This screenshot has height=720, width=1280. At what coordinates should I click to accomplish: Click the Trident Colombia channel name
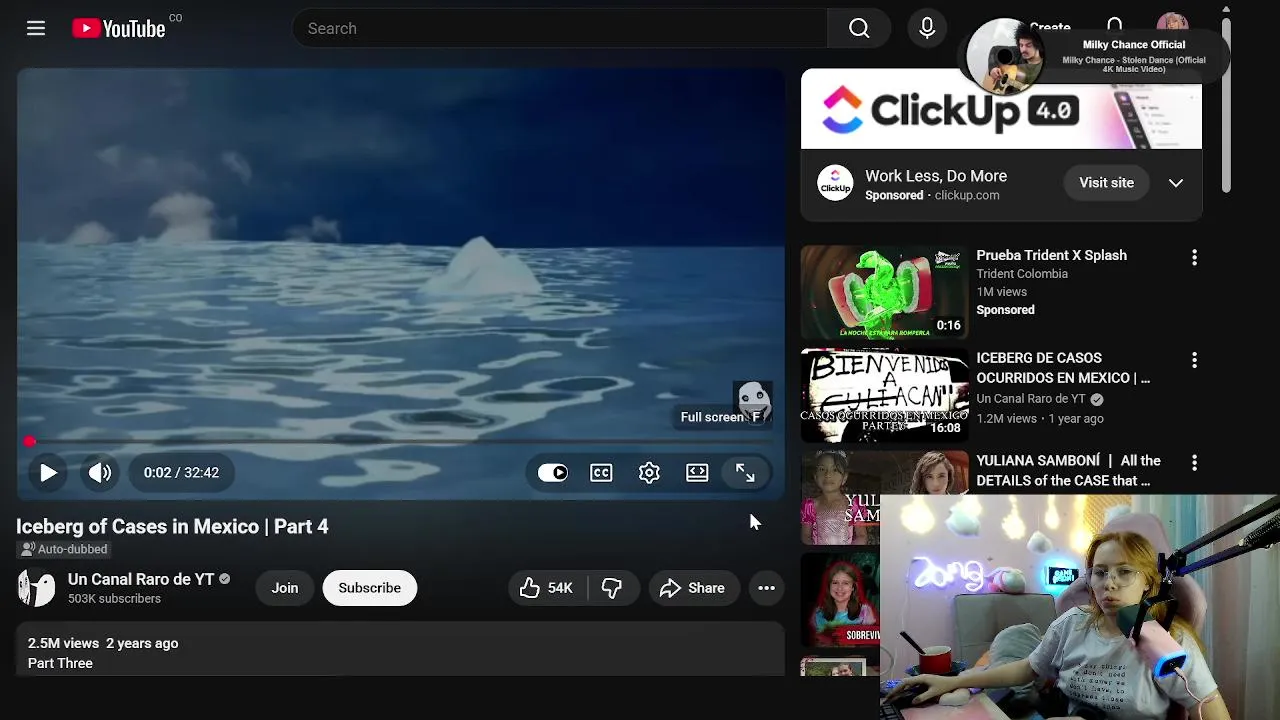click(x=1022, y=274)
